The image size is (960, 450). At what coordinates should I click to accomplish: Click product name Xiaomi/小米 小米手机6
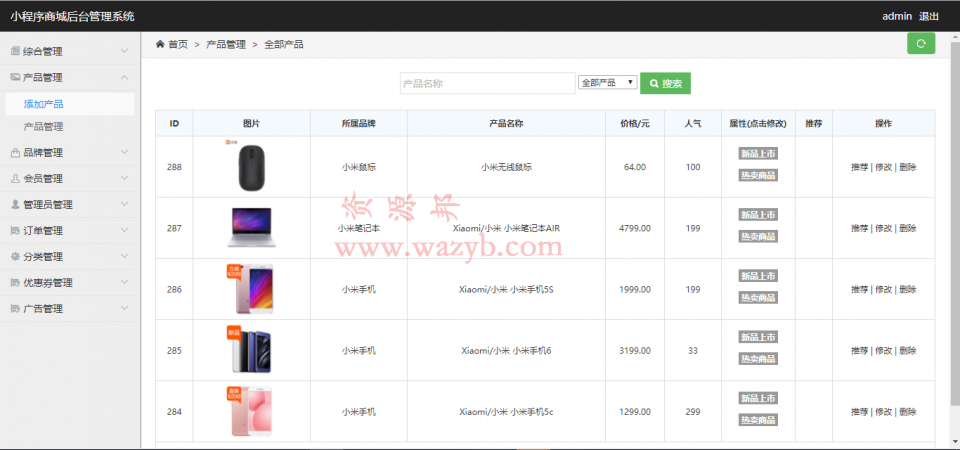[x=506, y=351]
